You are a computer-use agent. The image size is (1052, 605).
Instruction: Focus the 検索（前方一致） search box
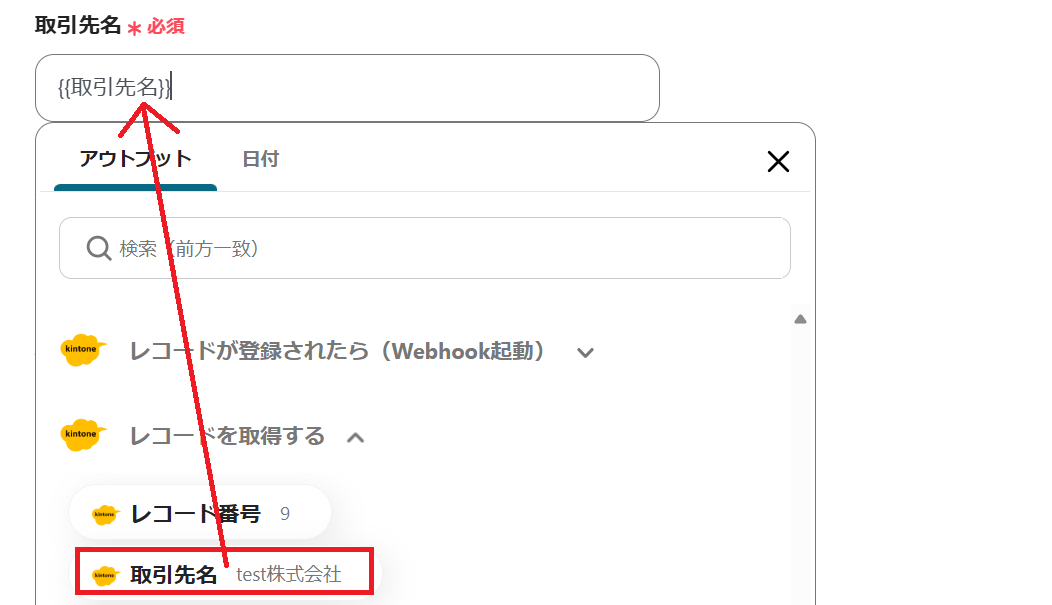point(425,248)
